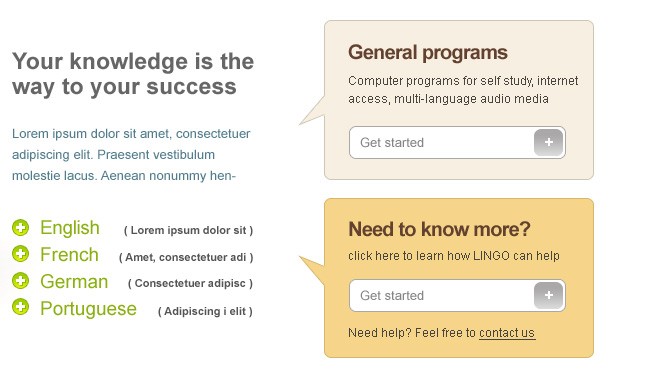Click the gray plus button in General programs box
The image size is (645, 378).
point(548,142)
